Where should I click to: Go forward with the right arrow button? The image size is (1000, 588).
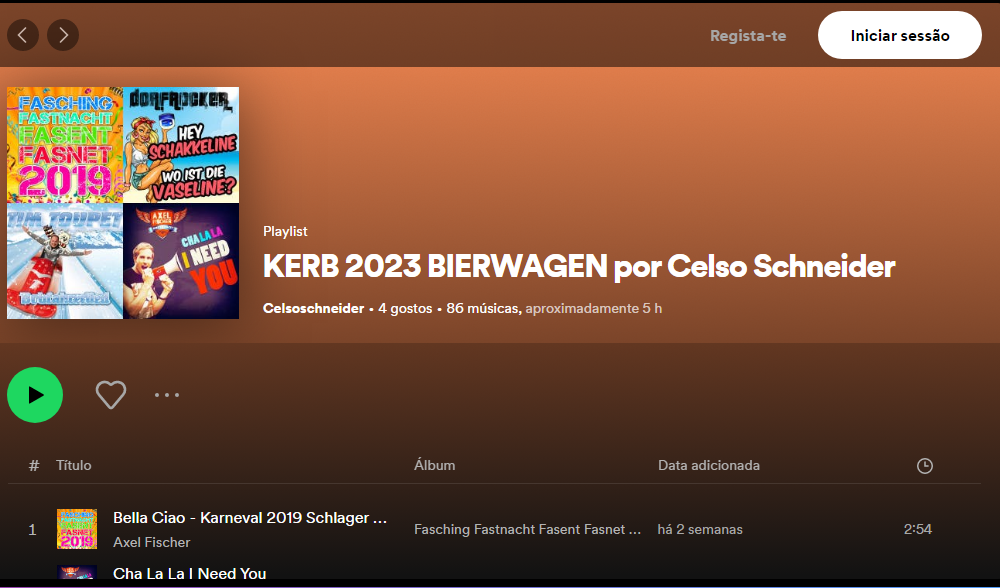pos(63,36)
